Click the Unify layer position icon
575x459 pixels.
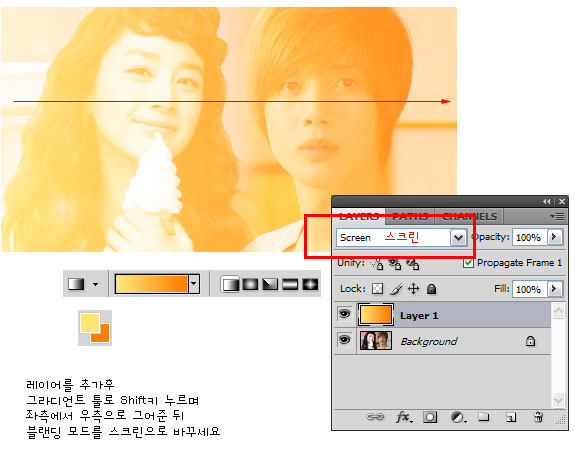pos(377,264)
